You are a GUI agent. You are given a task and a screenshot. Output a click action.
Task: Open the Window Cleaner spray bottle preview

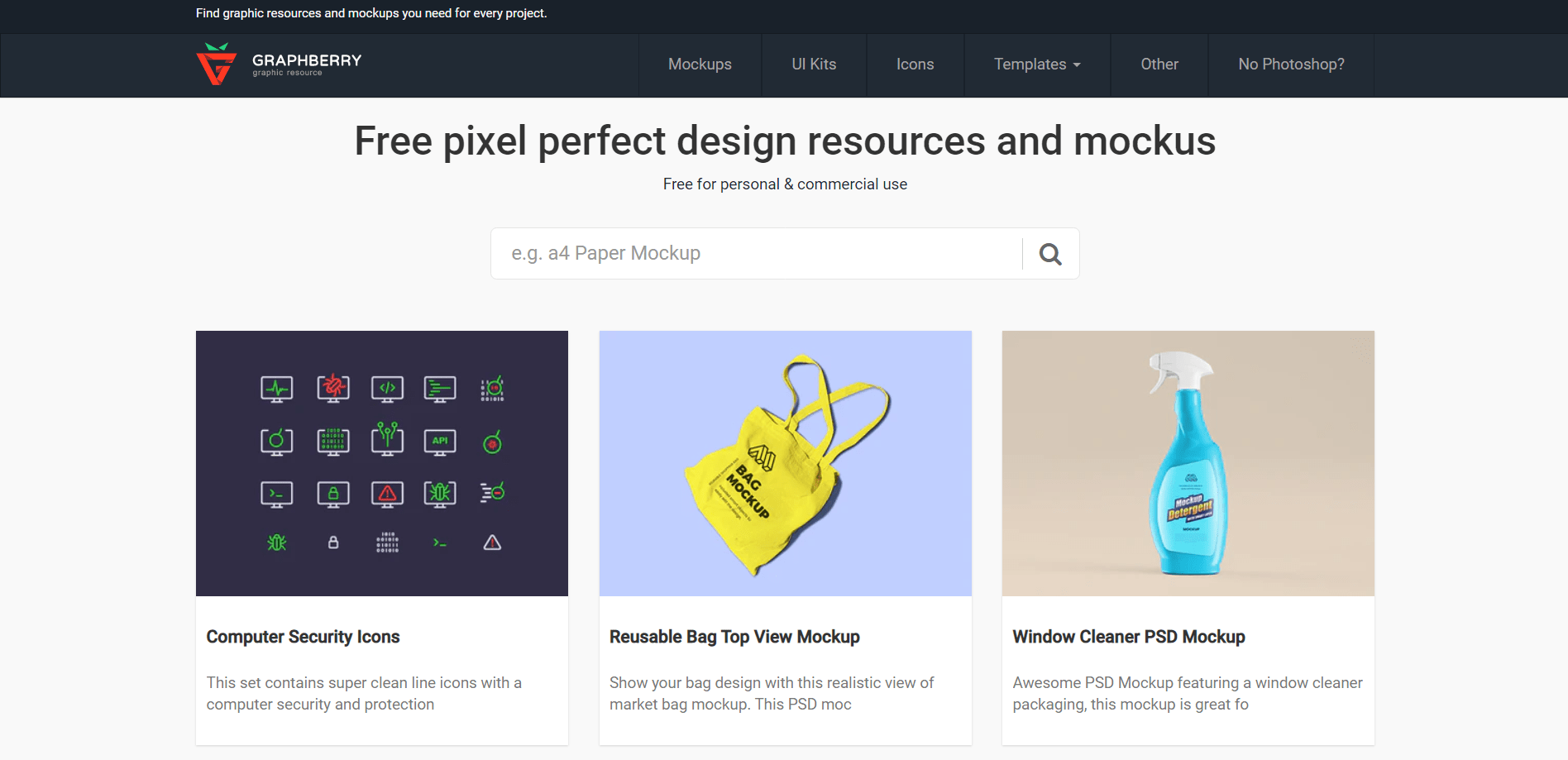coord(1188,463)
